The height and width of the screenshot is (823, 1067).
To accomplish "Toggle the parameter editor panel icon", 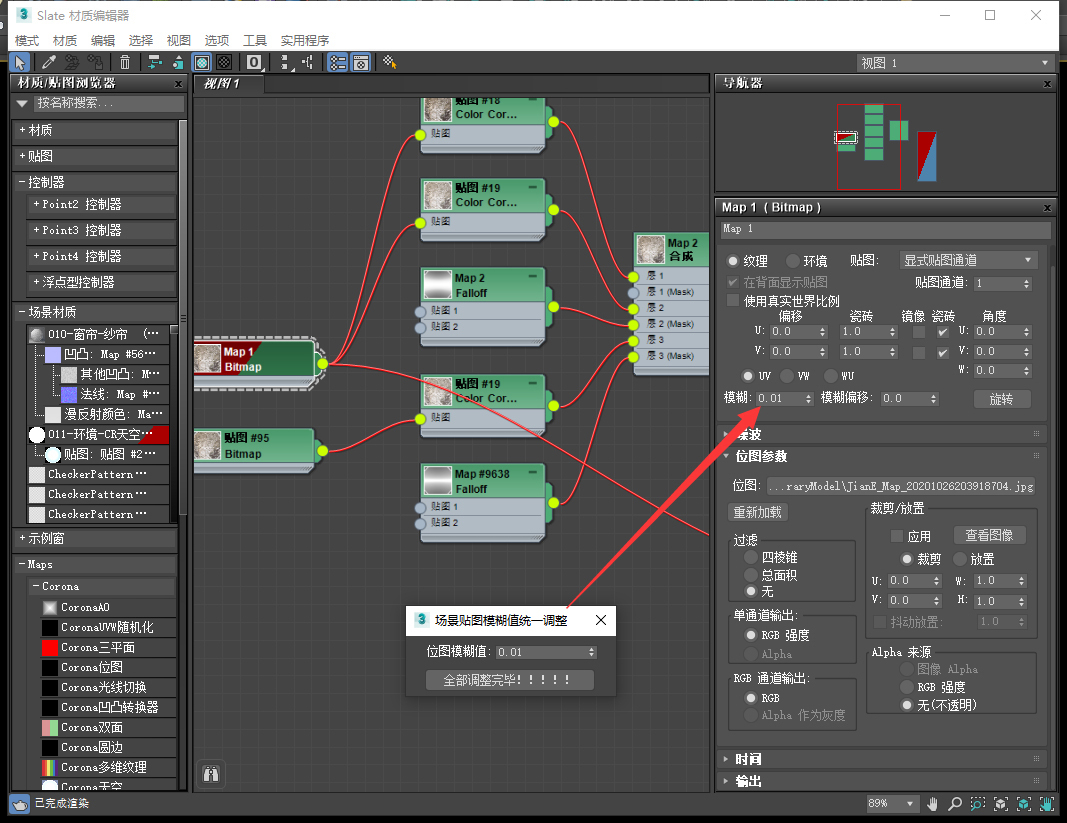I will click(361, 62).
